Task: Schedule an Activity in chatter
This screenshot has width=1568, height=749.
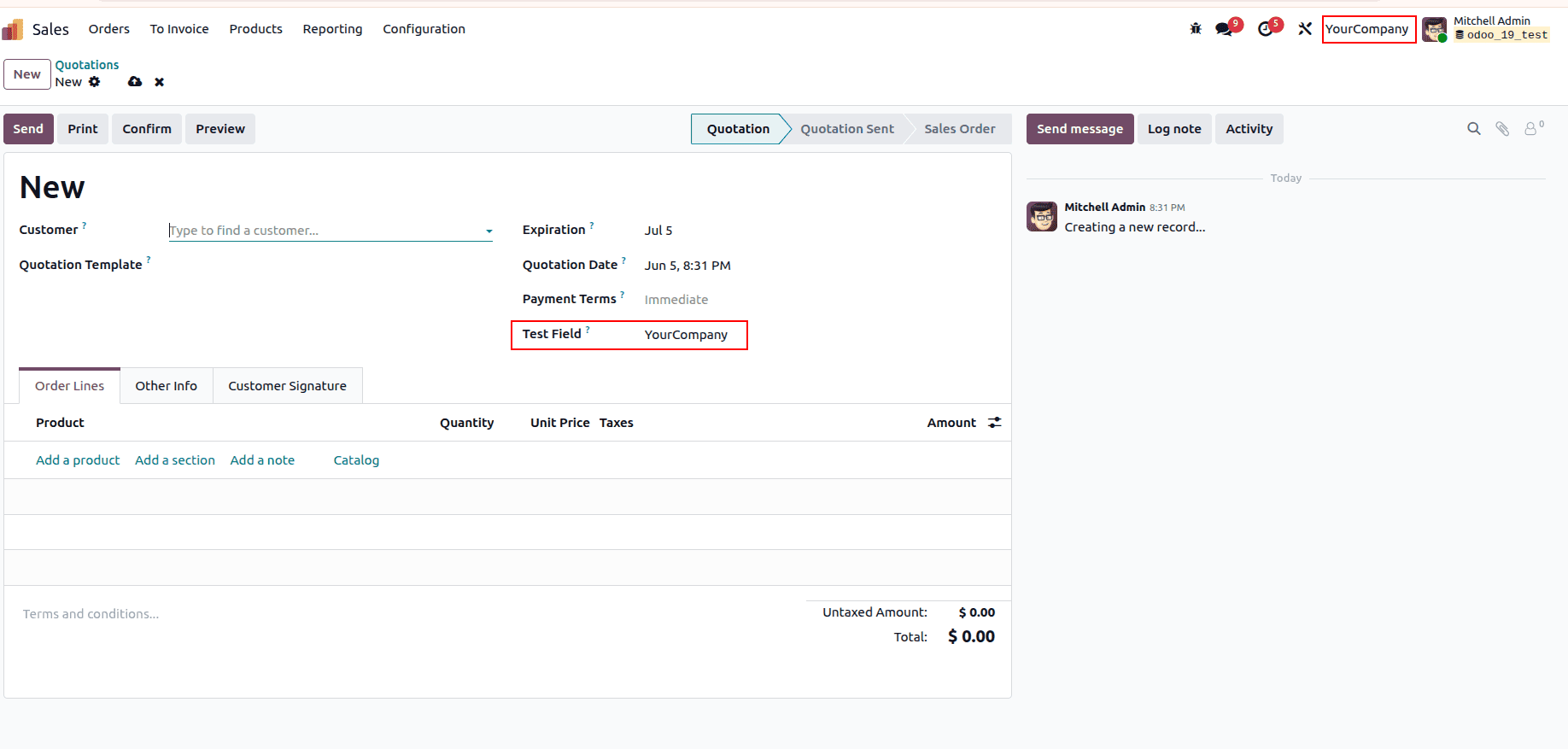Action: pyautogui.click(x=1249, y=129)
